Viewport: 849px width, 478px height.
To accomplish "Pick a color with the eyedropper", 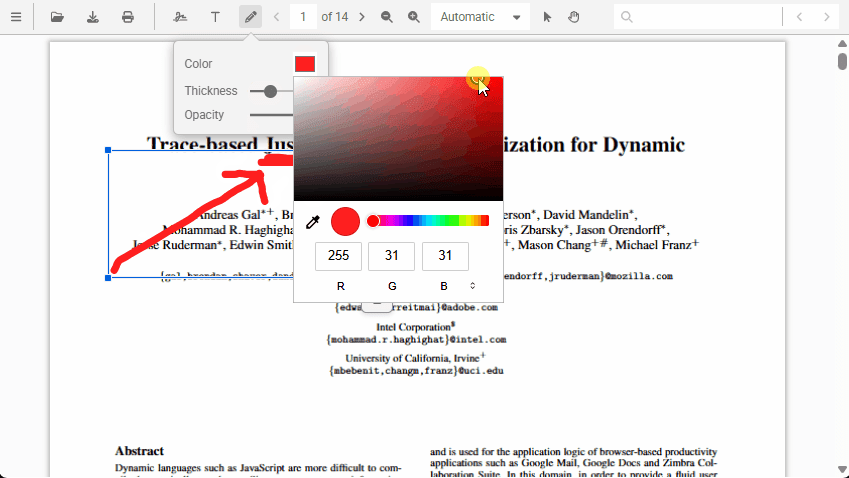I will click(x=313, y=222).
